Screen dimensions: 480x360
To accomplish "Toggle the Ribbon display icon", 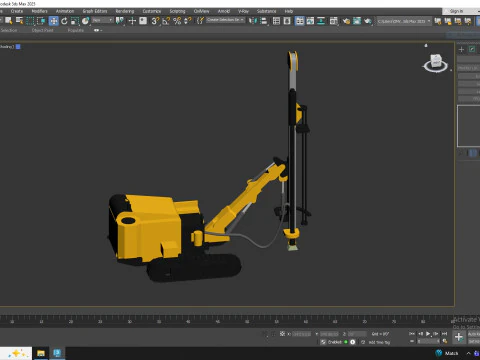I will 300,21.
